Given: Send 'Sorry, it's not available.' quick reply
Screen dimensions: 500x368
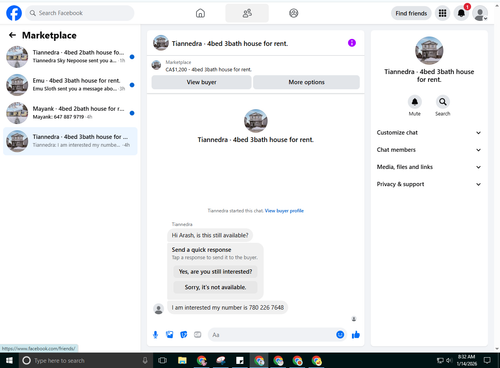Looking at the screenshot, I should tap(215, 287).
